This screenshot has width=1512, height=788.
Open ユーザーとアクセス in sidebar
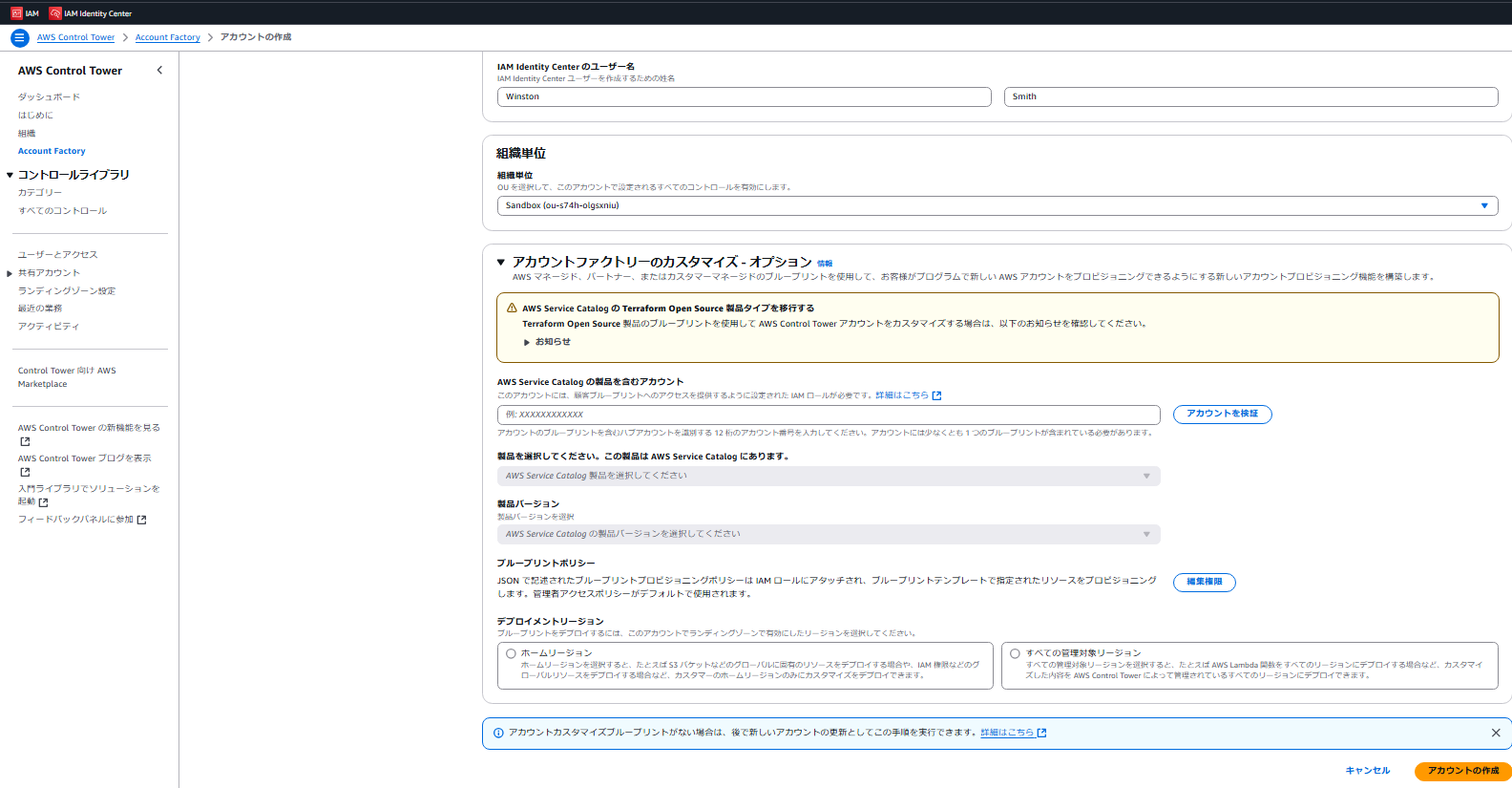(x=57, y=254)
